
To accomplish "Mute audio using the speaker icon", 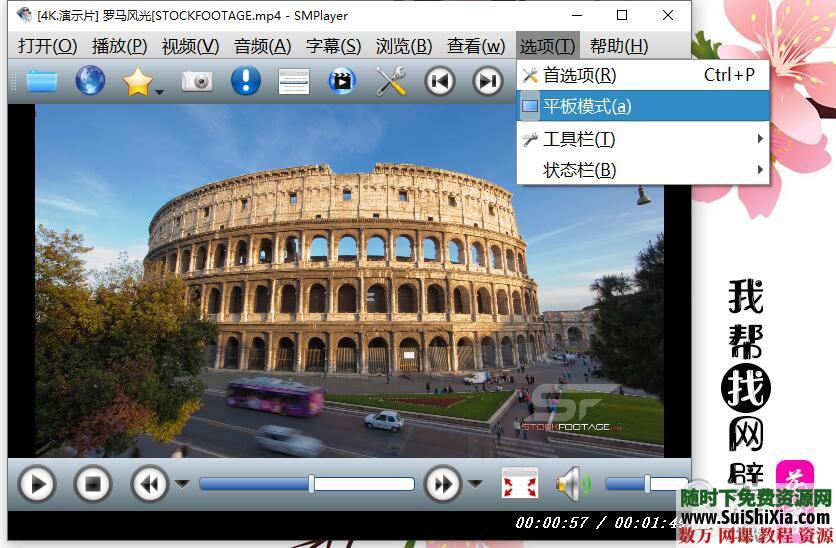I will pyautogui.click(x=571, y=485).
